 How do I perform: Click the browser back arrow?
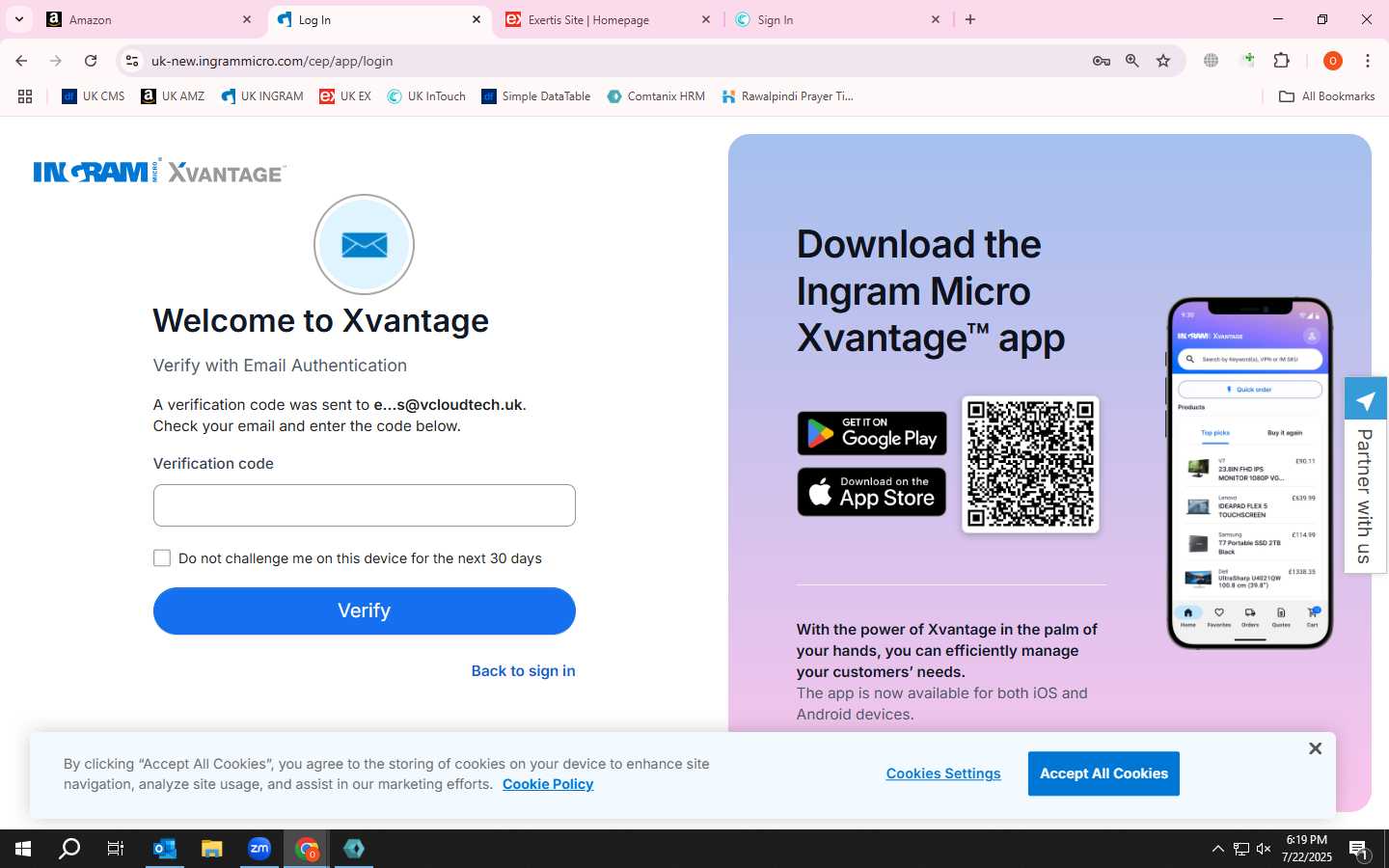[21, 61]
